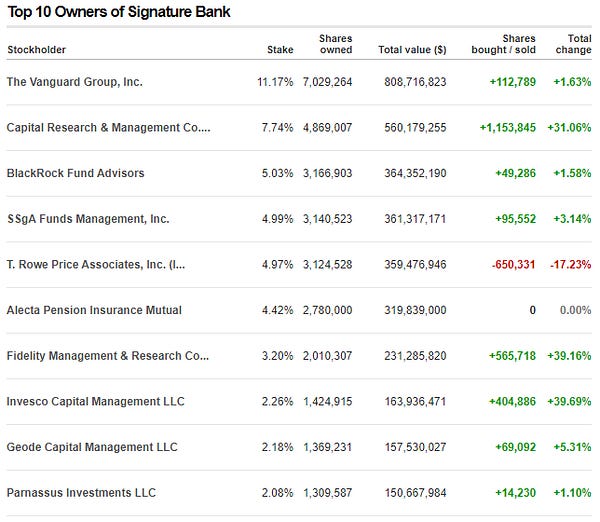The height and width of the screenshot is (522, 600).
Task: Open Geode Capital Management LLC stockholder
Action: click(92, 447)
